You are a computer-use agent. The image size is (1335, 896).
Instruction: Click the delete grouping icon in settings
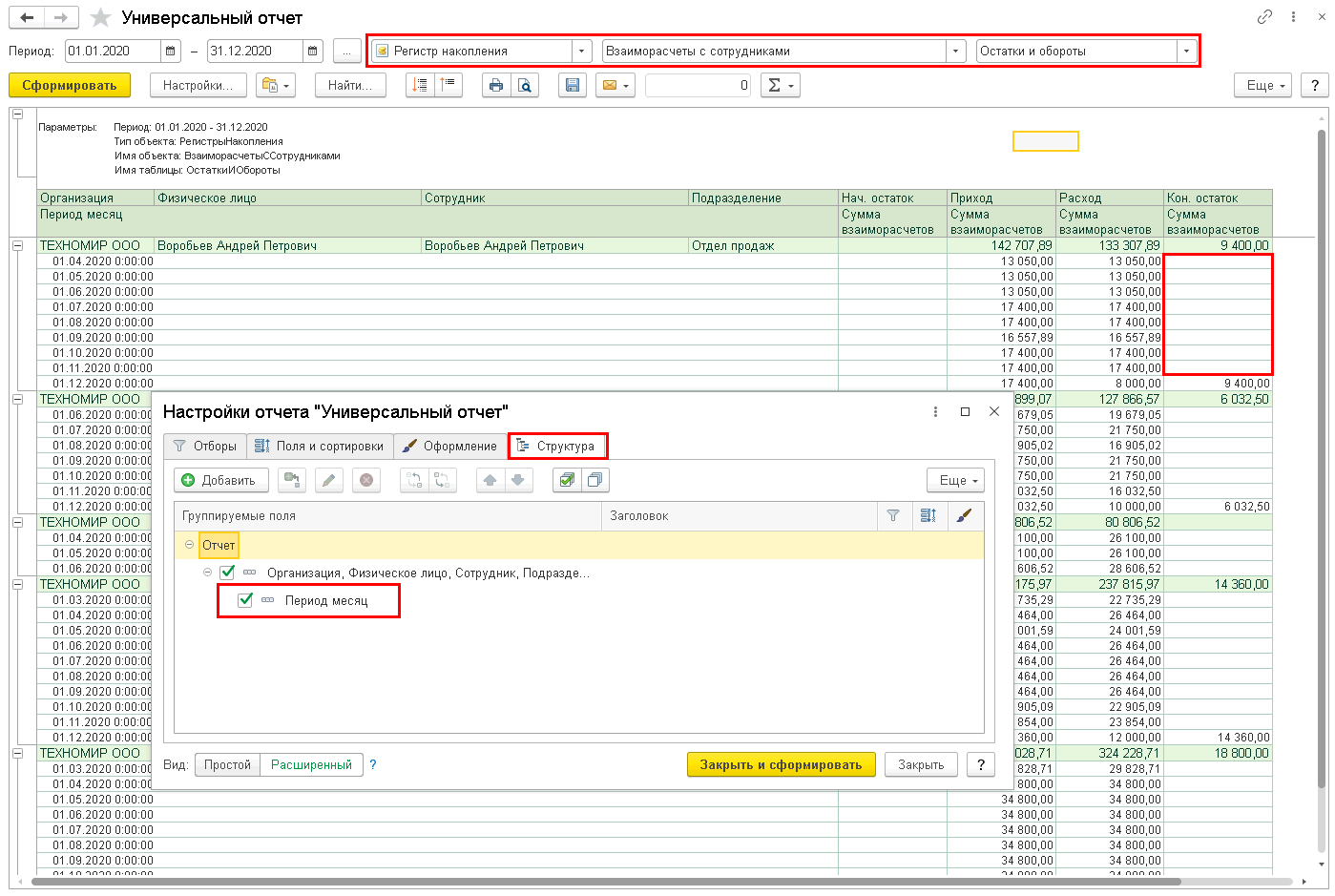pyautogui.click(x=366, y=480)
